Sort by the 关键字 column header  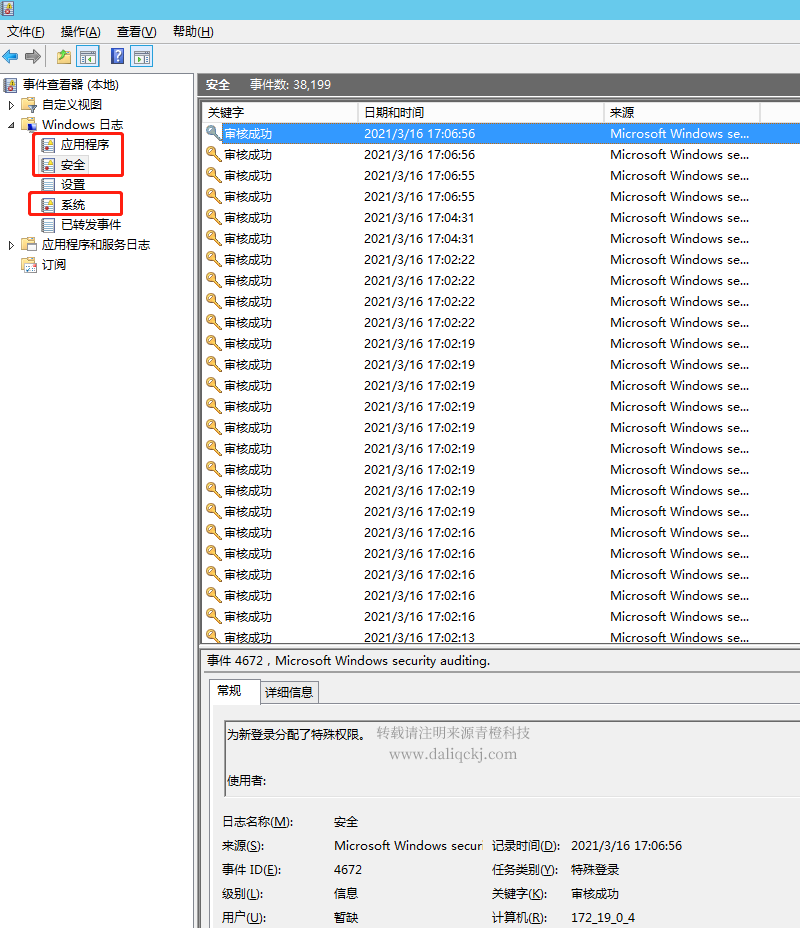(280, 112)
